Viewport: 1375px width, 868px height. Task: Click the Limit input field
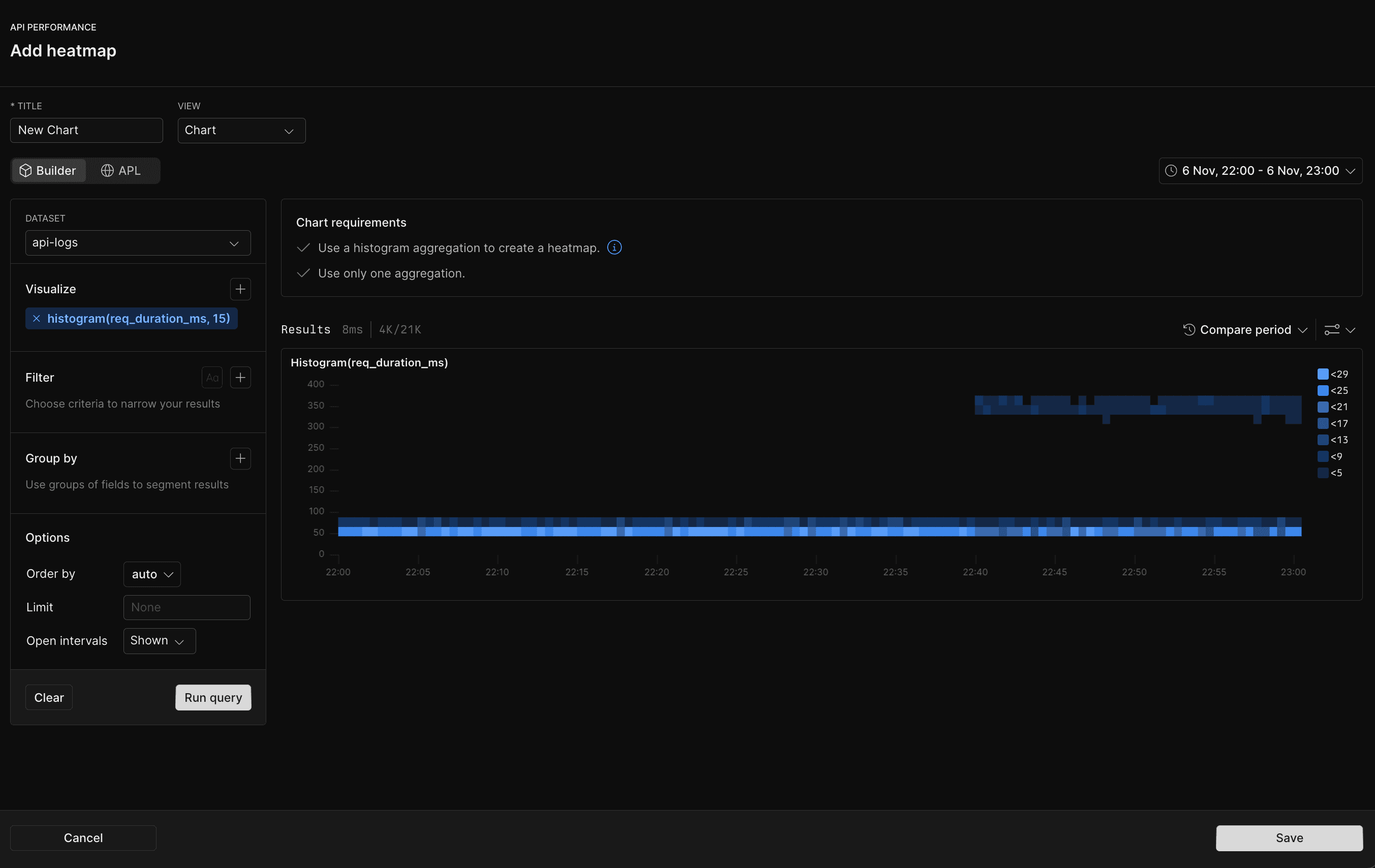click(x=186, y=608)
